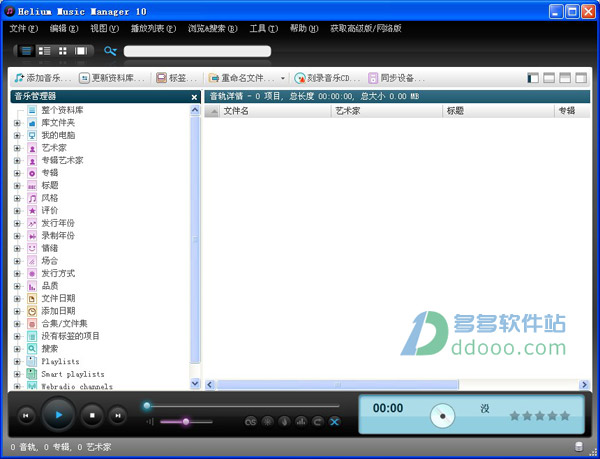Select 整个资料库 tree item

click(62, 110)
